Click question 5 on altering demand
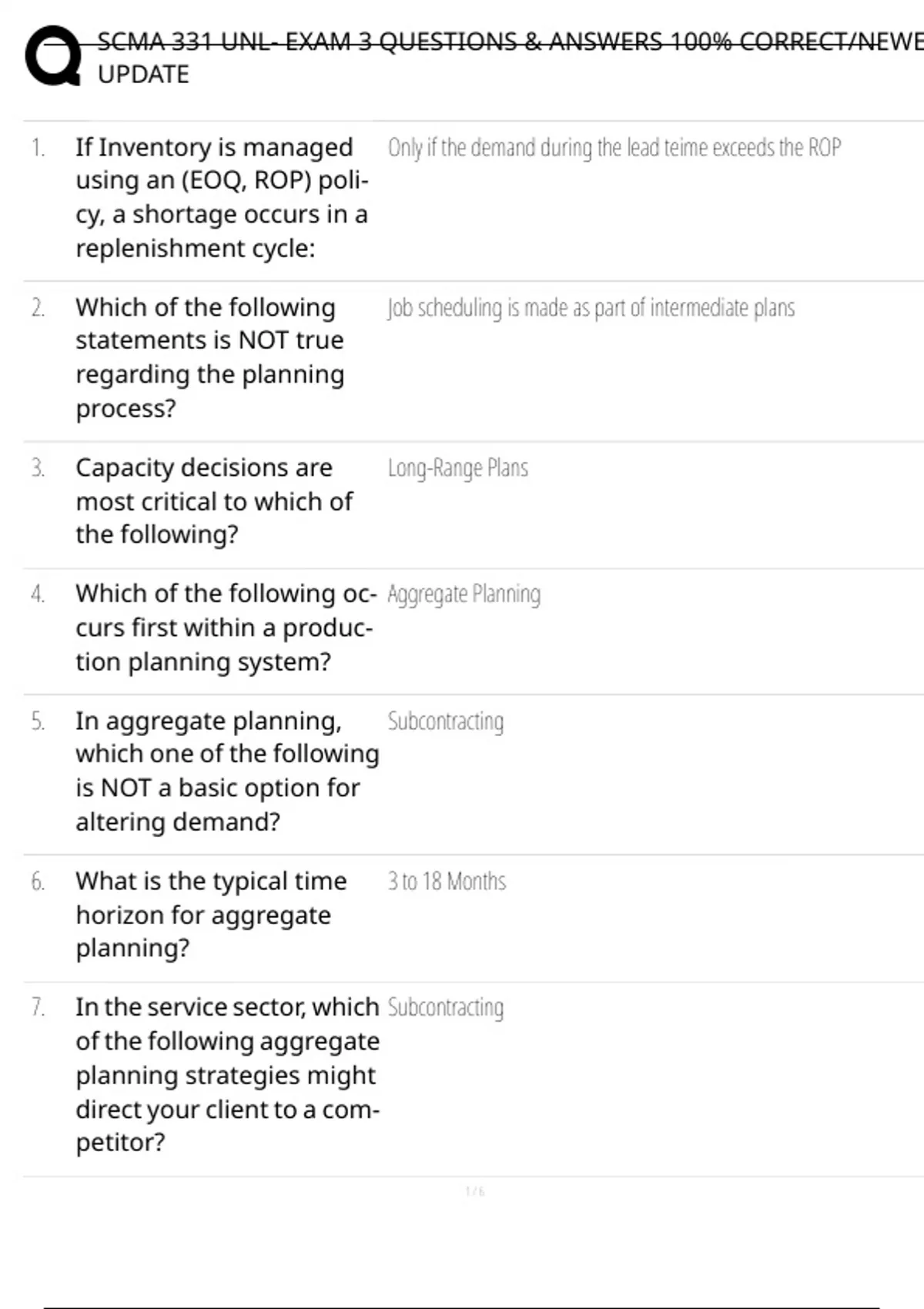The height and width of the screenshot is (1309, 924). coord(227,771)
